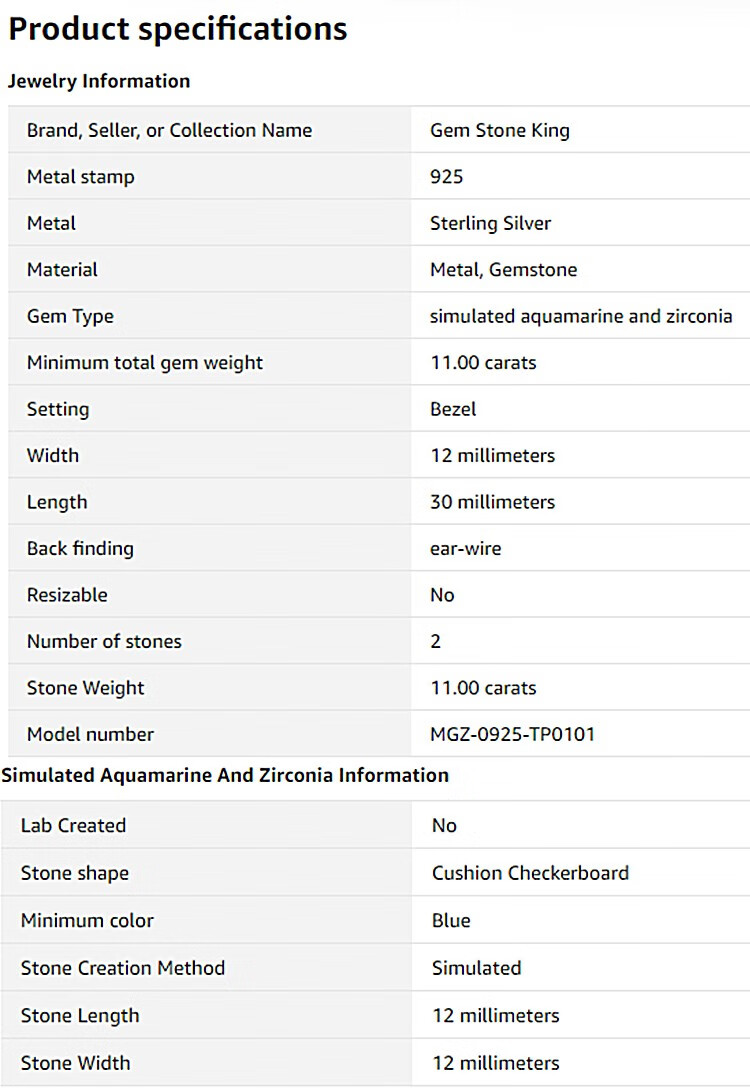Select the Cushion Checkerboard stone shape value
Viewport: 750px width, 1091px height.
(x=530, y=873)
